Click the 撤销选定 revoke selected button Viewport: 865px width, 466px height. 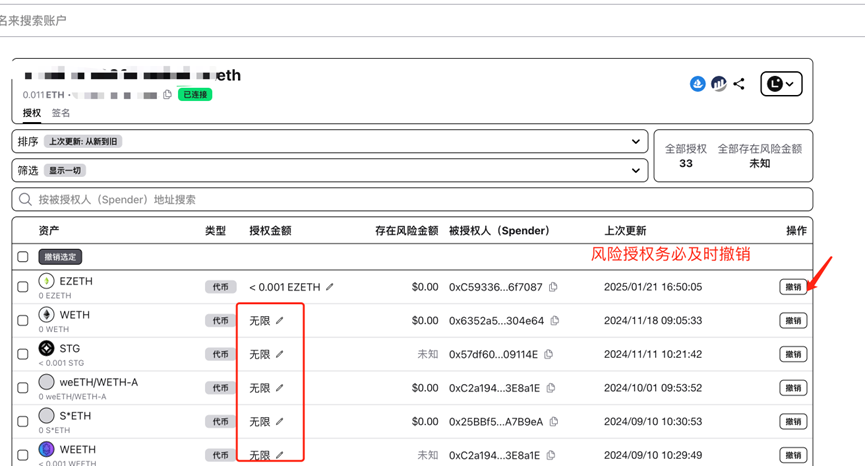(61, 257)
